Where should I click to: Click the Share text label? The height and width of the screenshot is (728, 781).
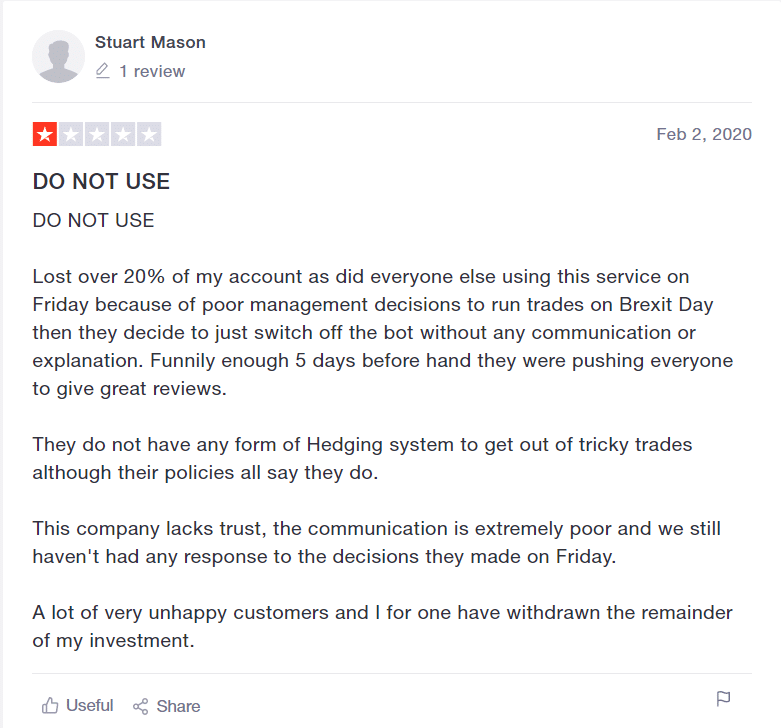[x=178, y=706]
